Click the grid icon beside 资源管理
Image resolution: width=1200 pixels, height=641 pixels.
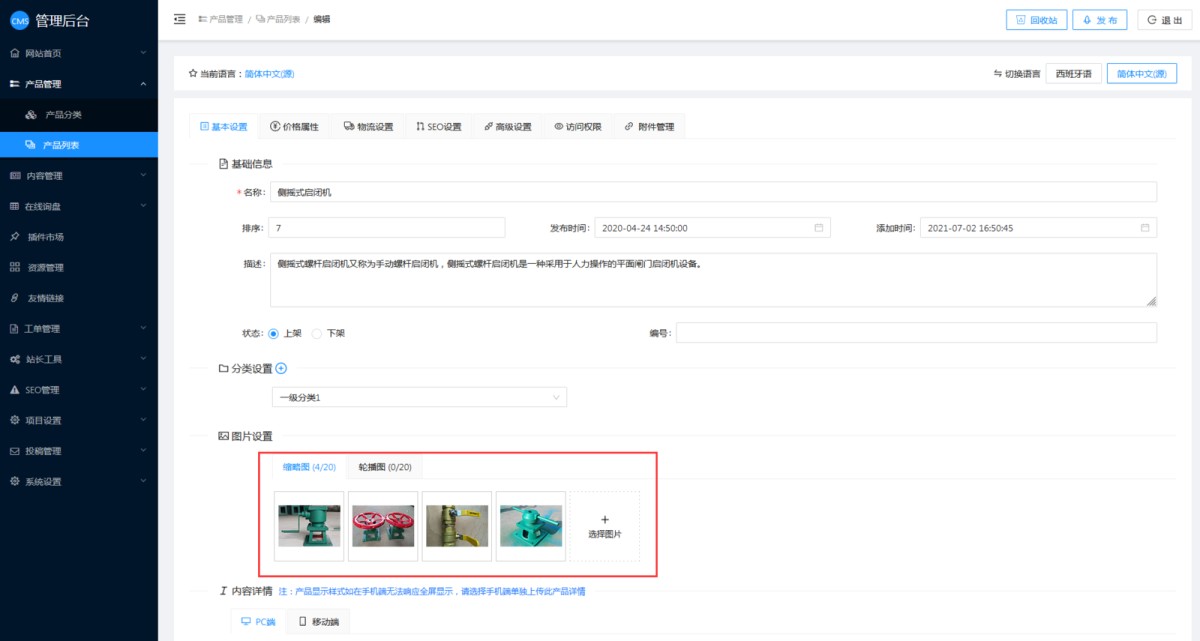click(x=14, y=267)
